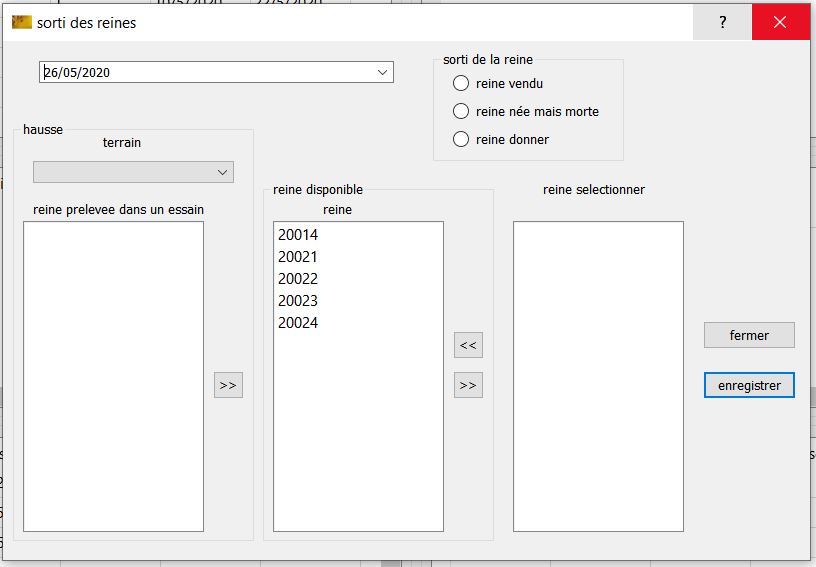Choose reine née mais morte option

click(x=461, y=112)
